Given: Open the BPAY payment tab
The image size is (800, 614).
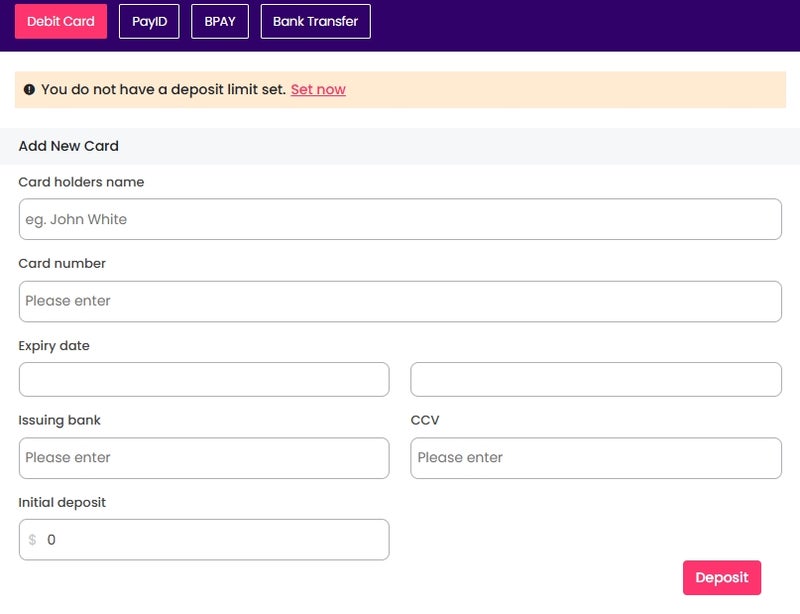Looking at the screenshot, I should 220,21.
